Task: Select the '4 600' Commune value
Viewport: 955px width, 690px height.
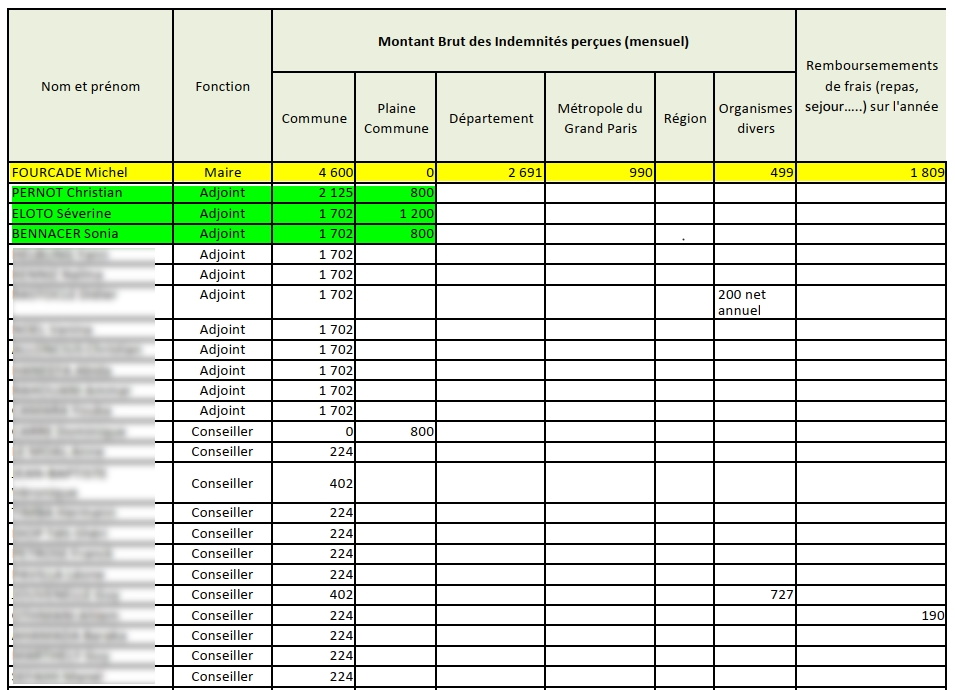Action: click(x=314, y=172)
